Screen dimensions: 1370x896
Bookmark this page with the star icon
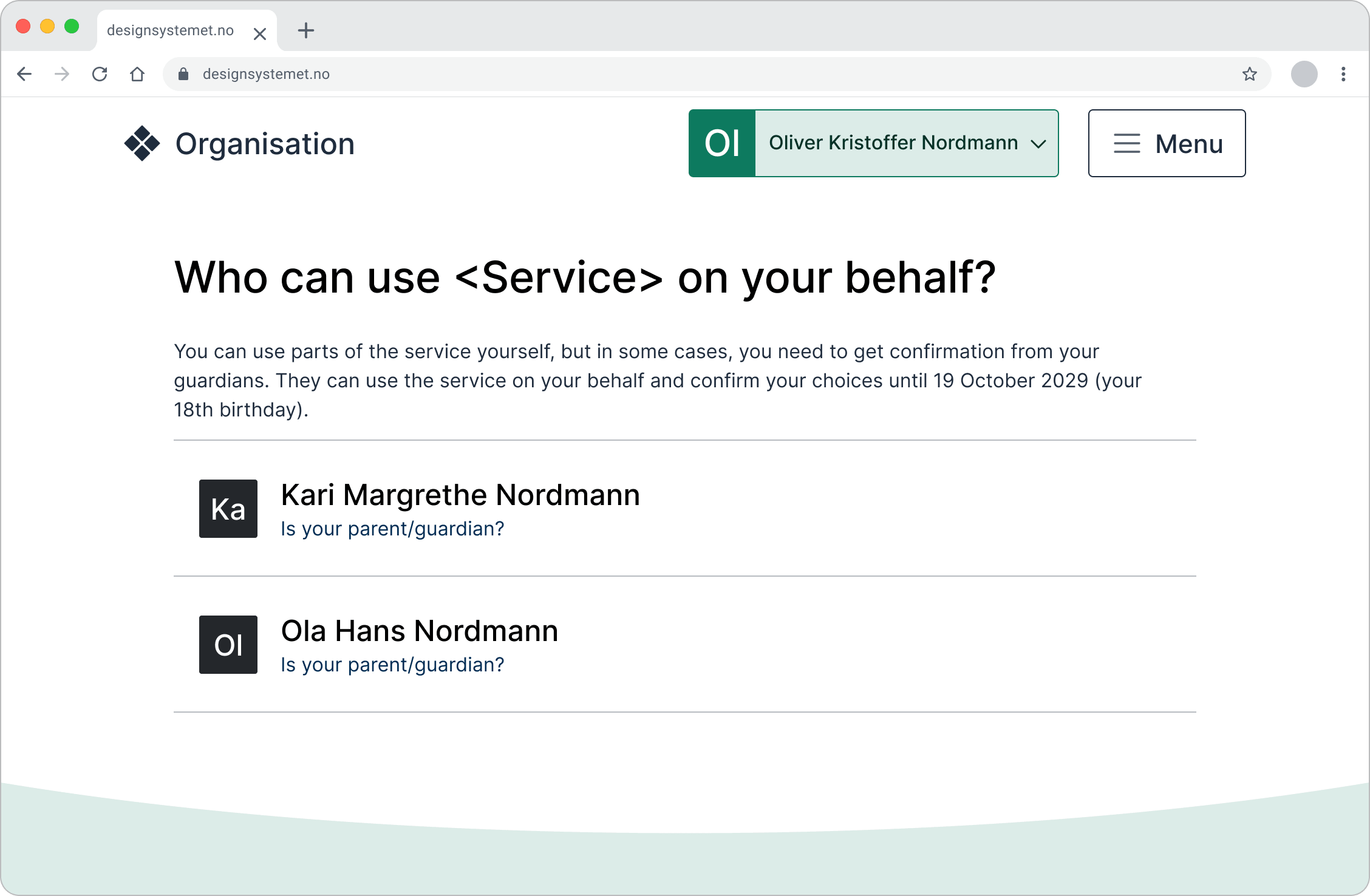[1249, 74]
